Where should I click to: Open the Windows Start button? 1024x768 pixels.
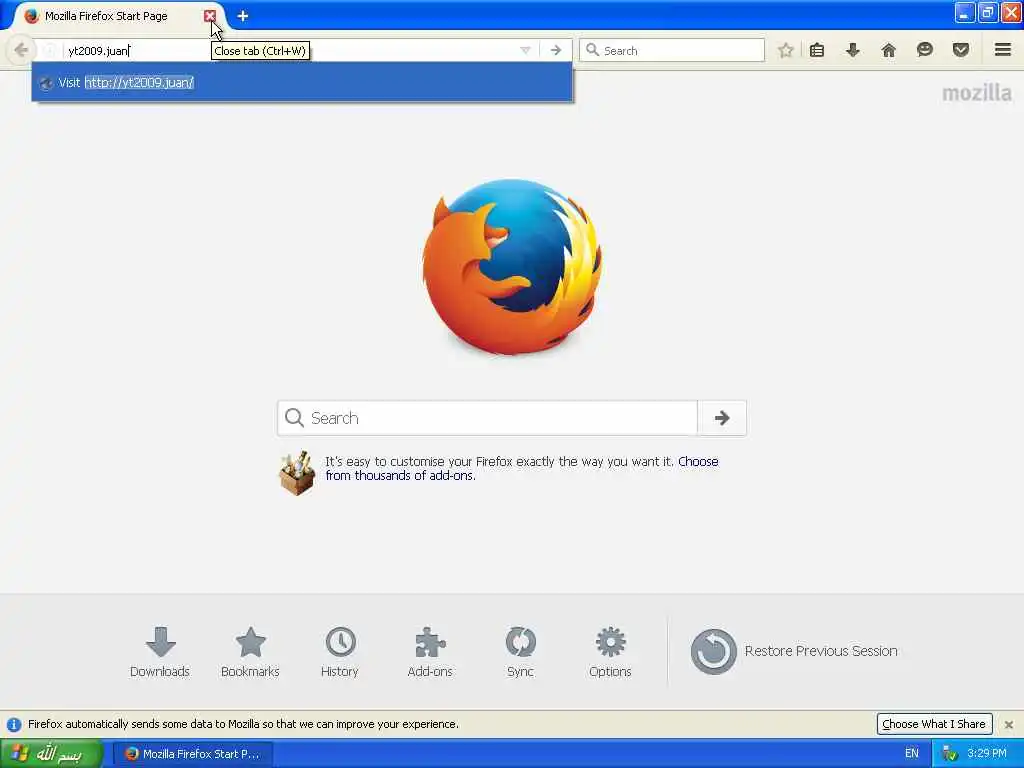tap(51, 754)
